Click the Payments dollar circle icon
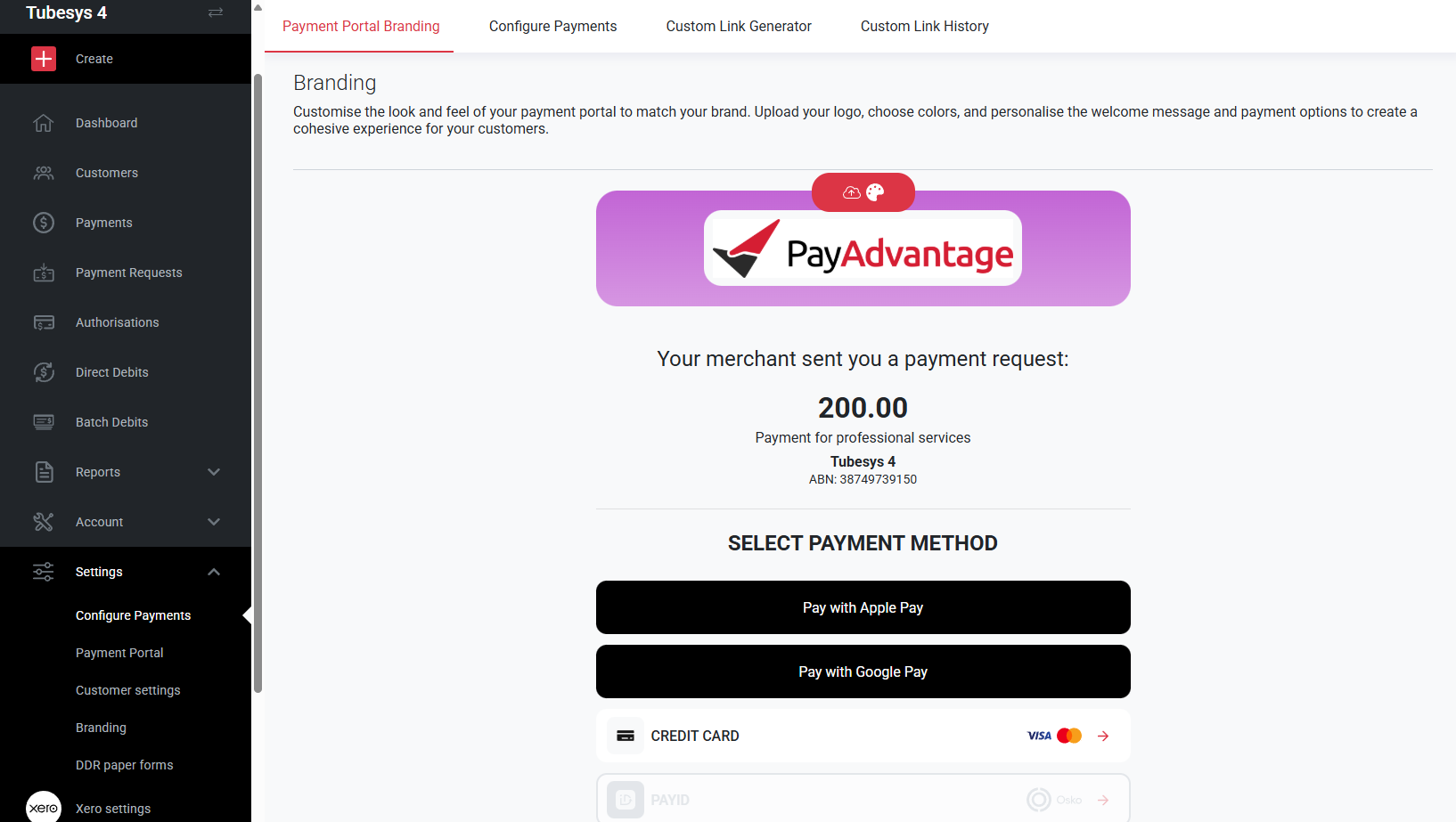Image resolution: width=1456 pixels, height=822 pixels. click(44, 223)
